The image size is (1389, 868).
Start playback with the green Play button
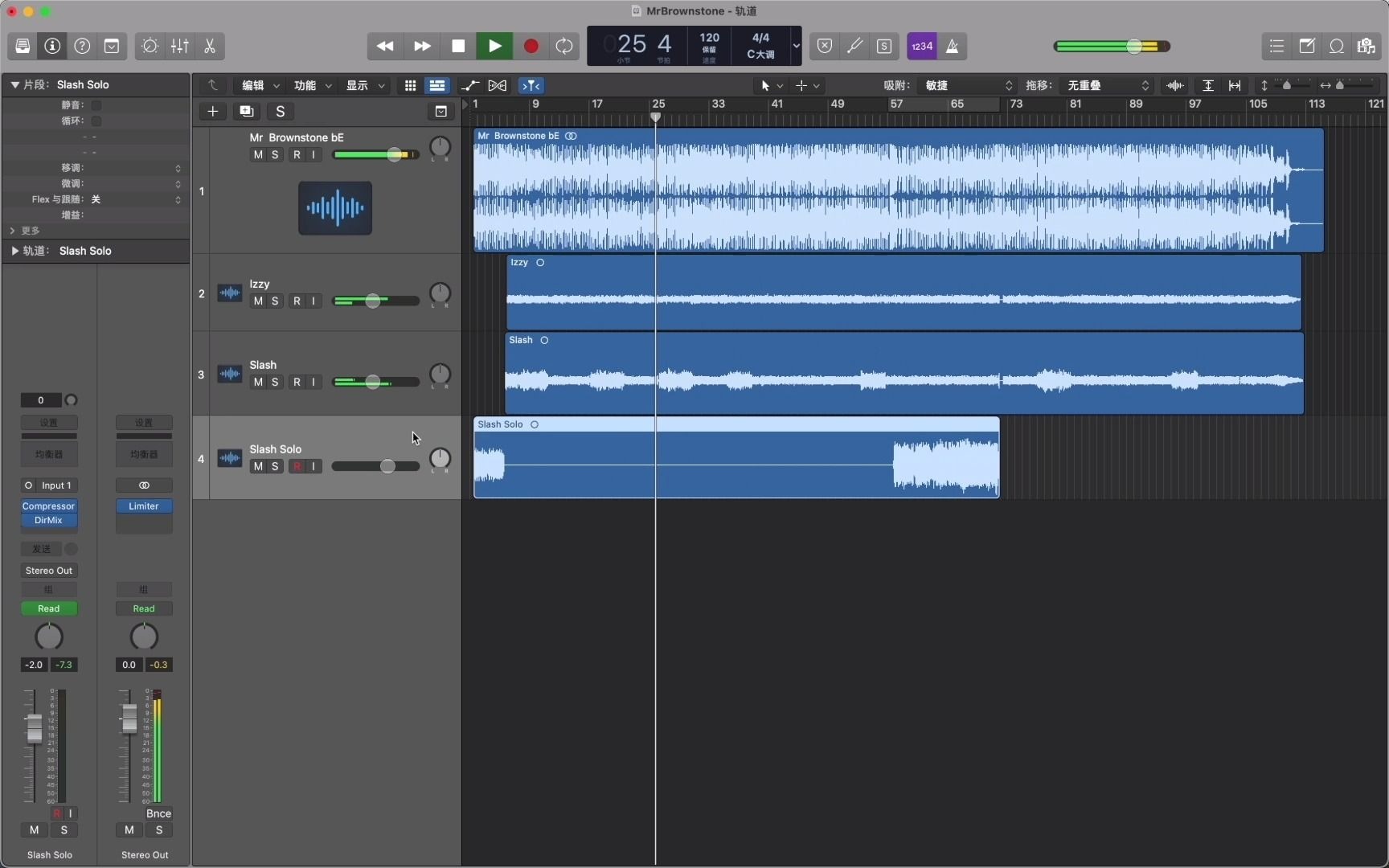pos(494,46)
